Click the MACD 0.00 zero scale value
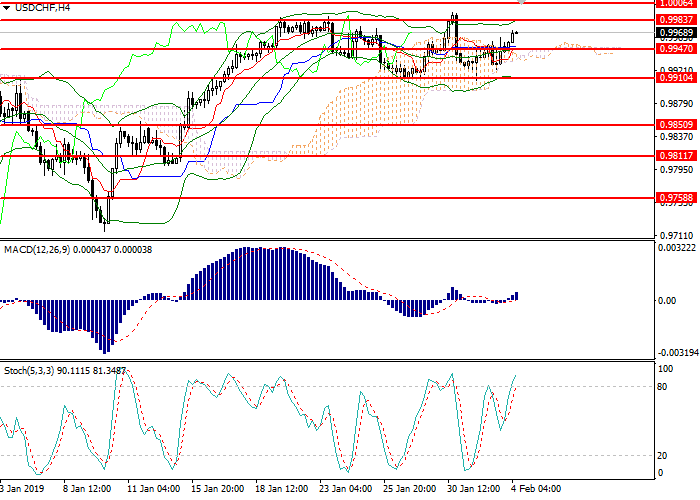 point(665,300)
